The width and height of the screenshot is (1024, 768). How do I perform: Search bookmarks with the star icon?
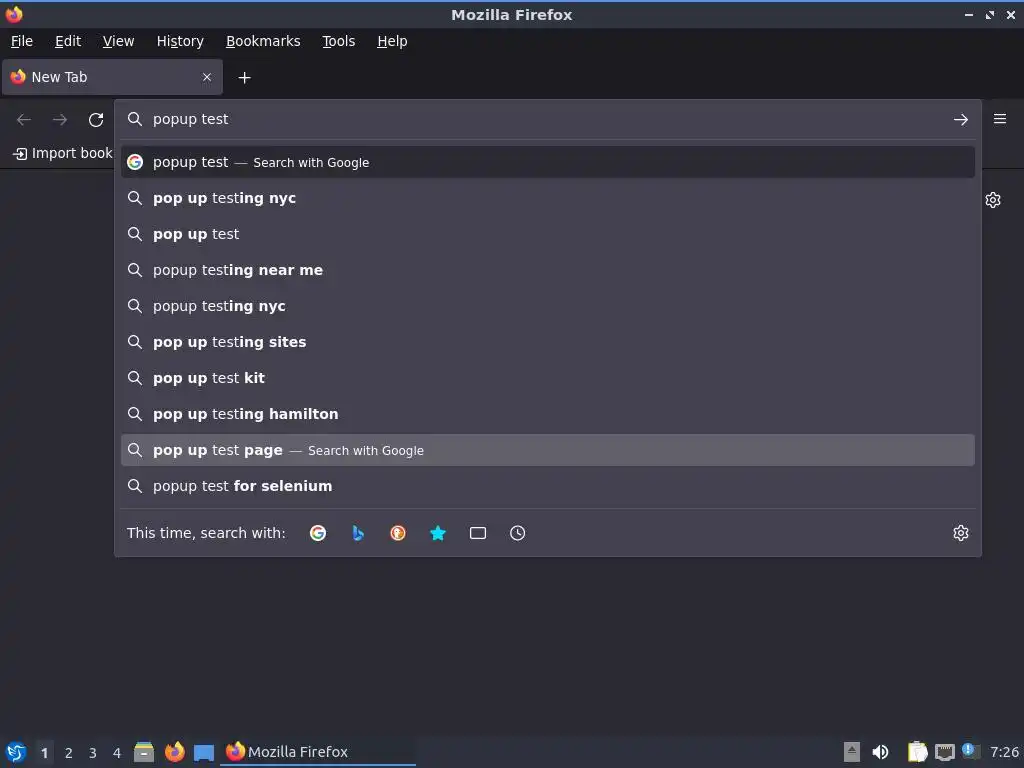(x=438, y=533)
